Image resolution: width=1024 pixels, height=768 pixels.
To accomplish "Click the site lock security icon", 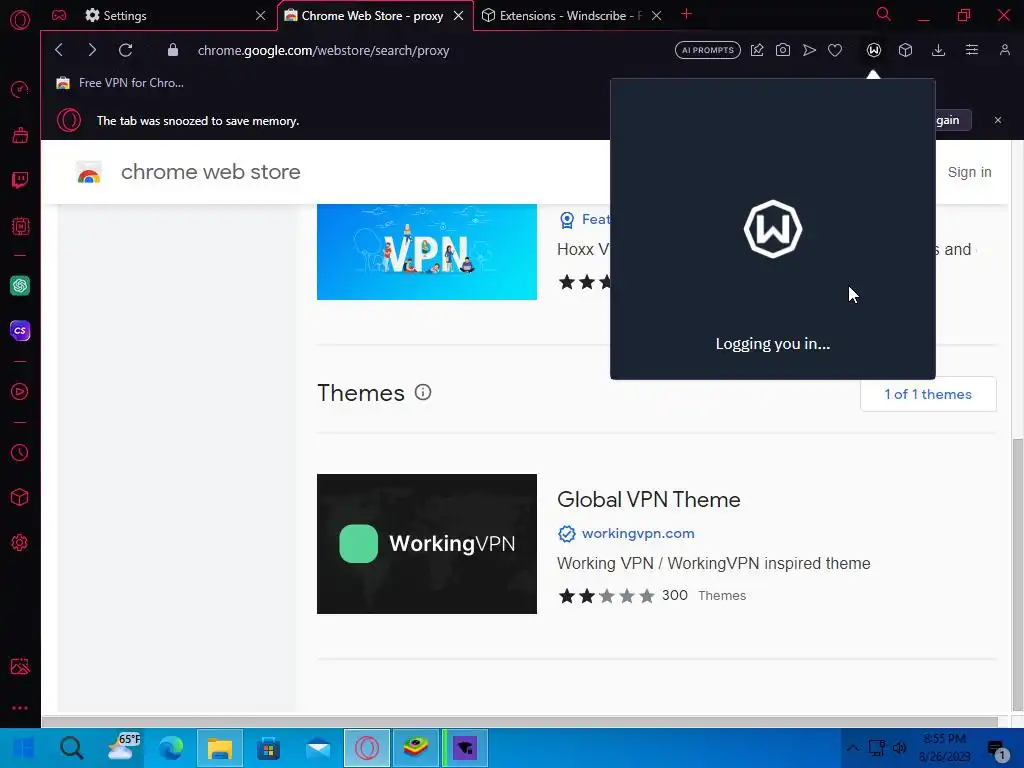I will [172, 50].
